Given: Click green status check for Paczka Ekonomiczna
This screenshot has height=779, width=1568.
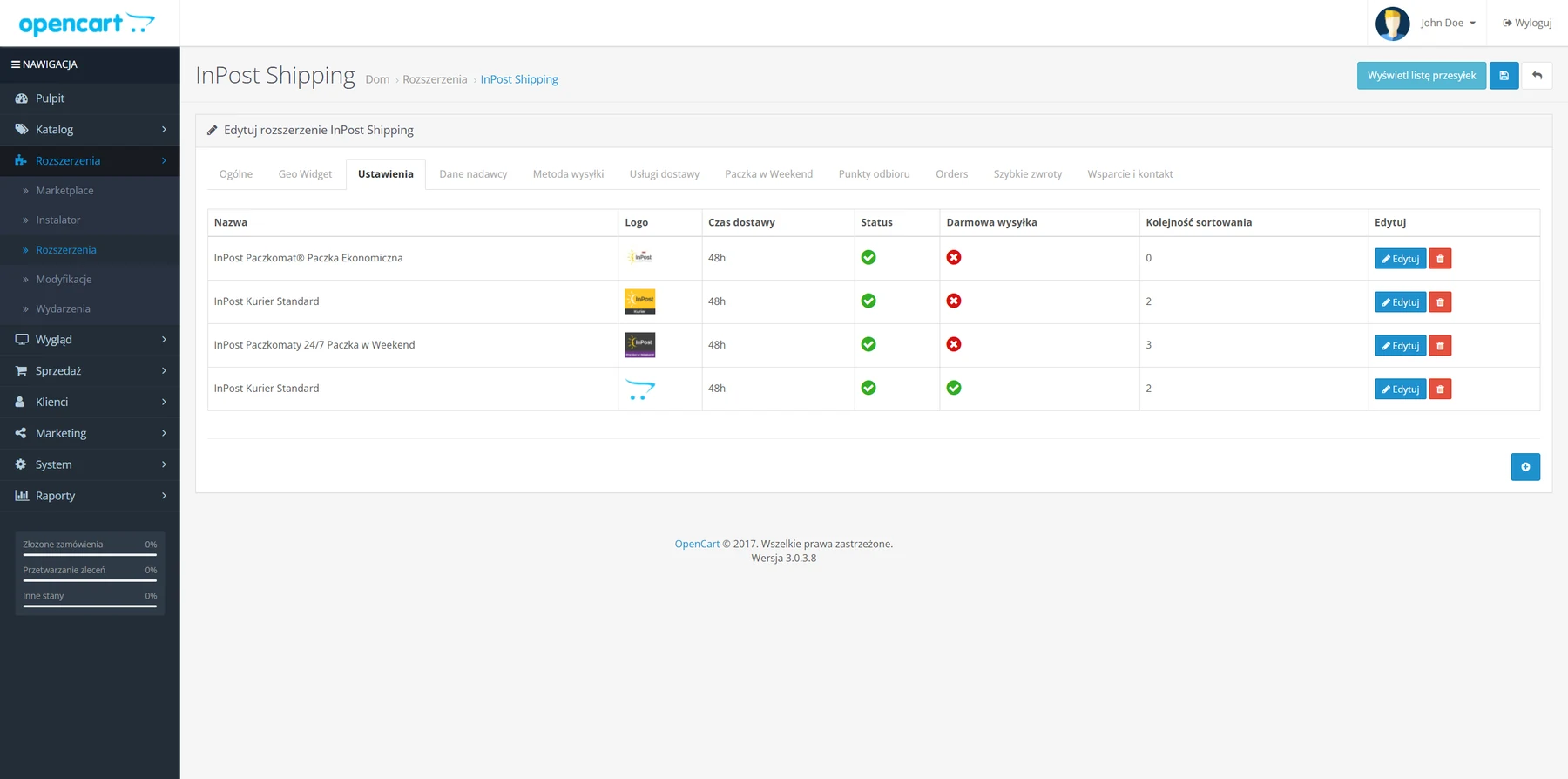Looking at the screenshot, I should click(868, 258).
